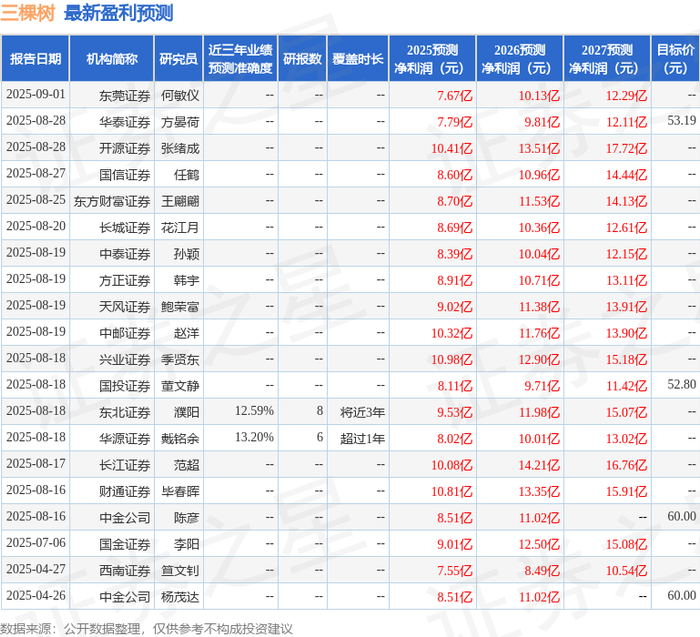The height and width of the screenshot is (637, 700).
Task: Click the 目标价 column header
Action: click(675, 59)
